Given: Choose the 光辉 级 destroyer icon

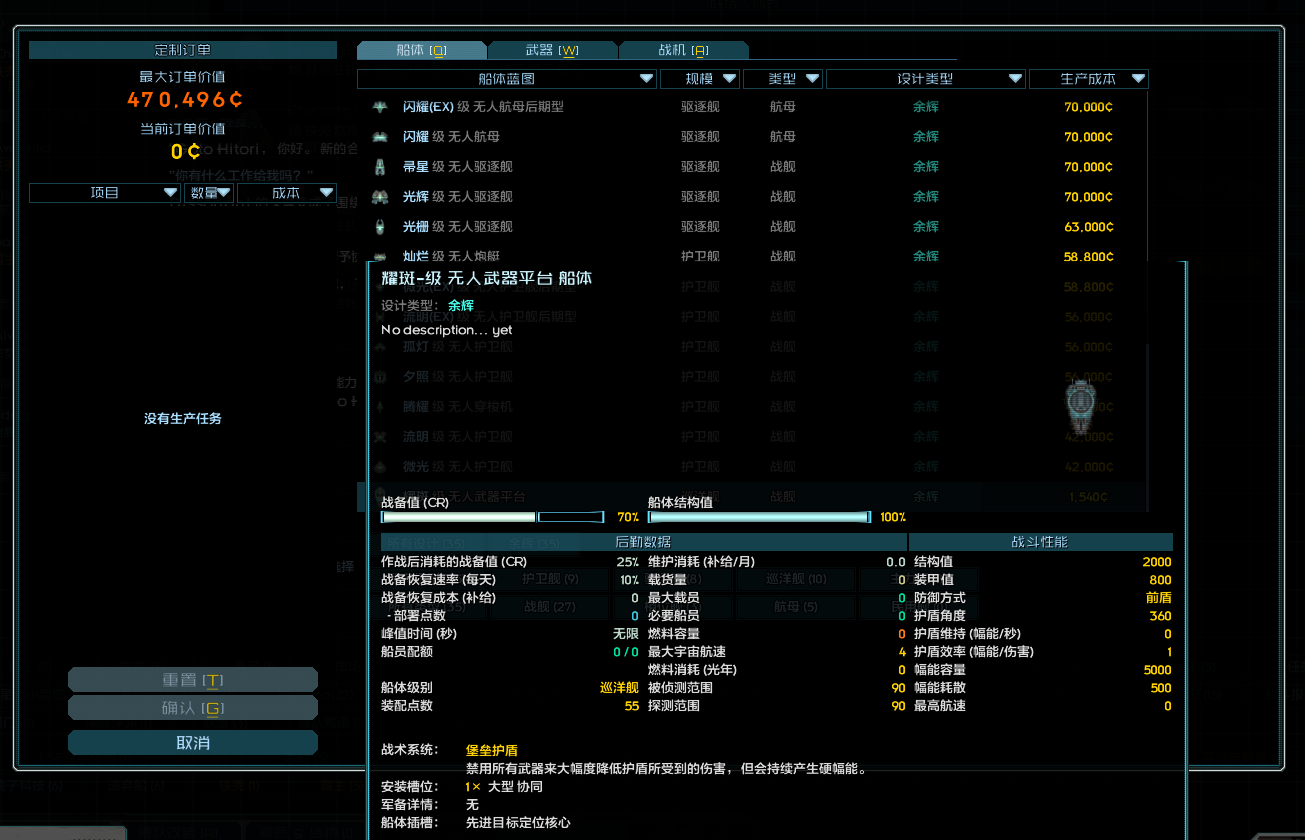Looking at the screenshot, I should pyautogui.click(x=380, y=197).
